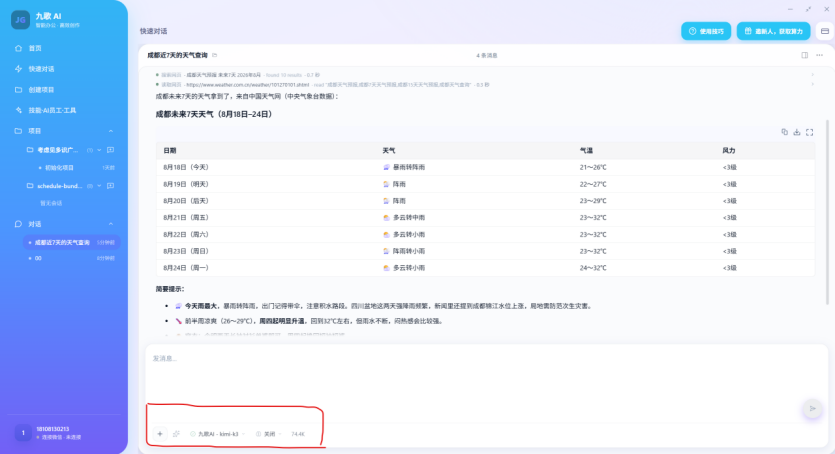The image size is (835, 454).
Task: Download the weather table
Action: [797, 132]
